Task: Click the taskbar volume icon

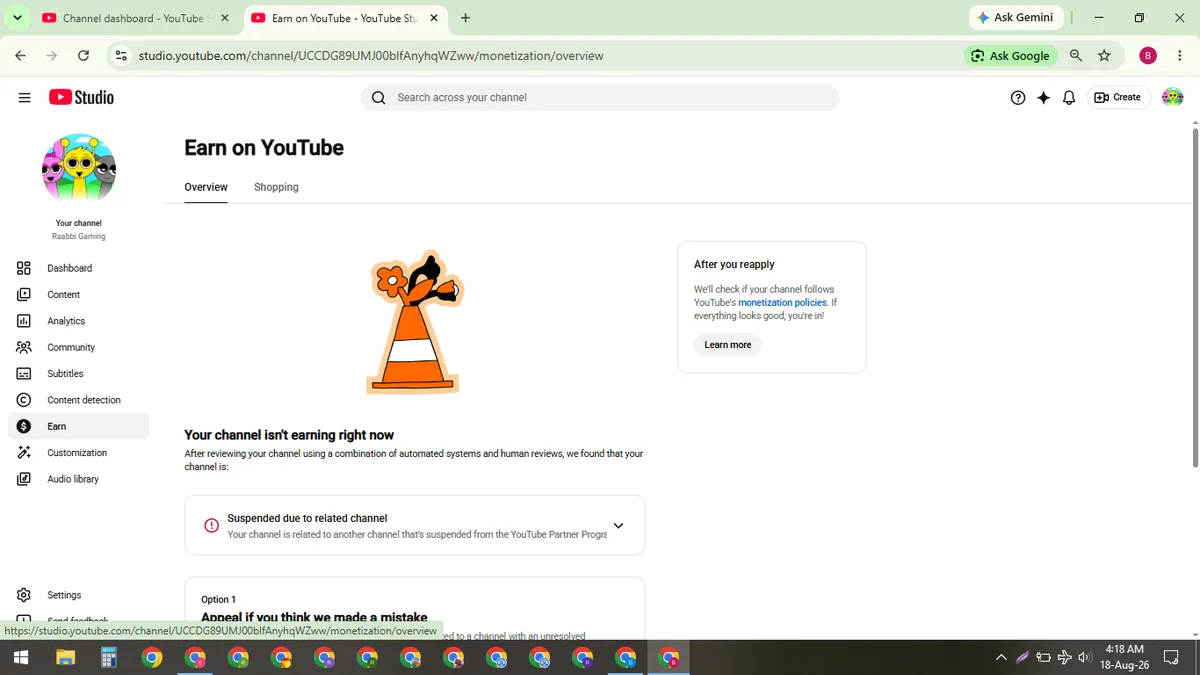Action: pyautogui.click(x=1085, y=658)
